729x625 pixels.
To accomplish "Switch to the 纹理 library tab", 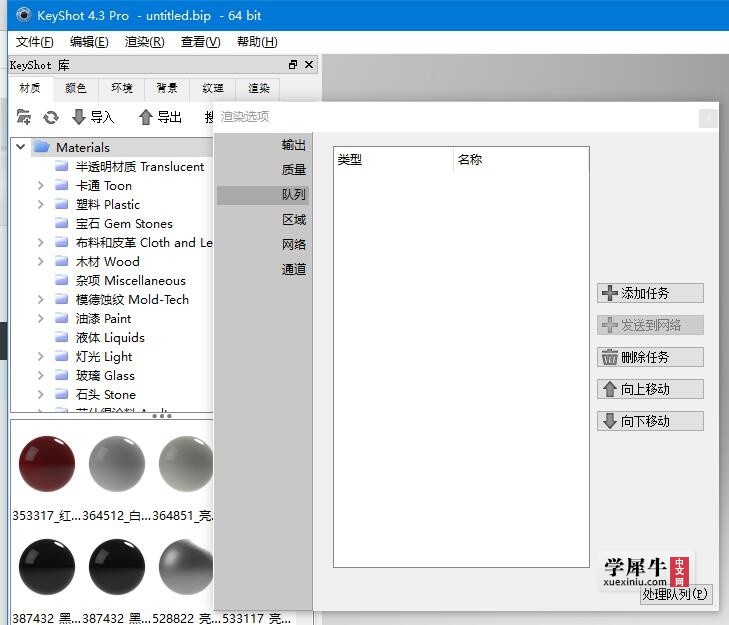I will click(x=213, y=88).
